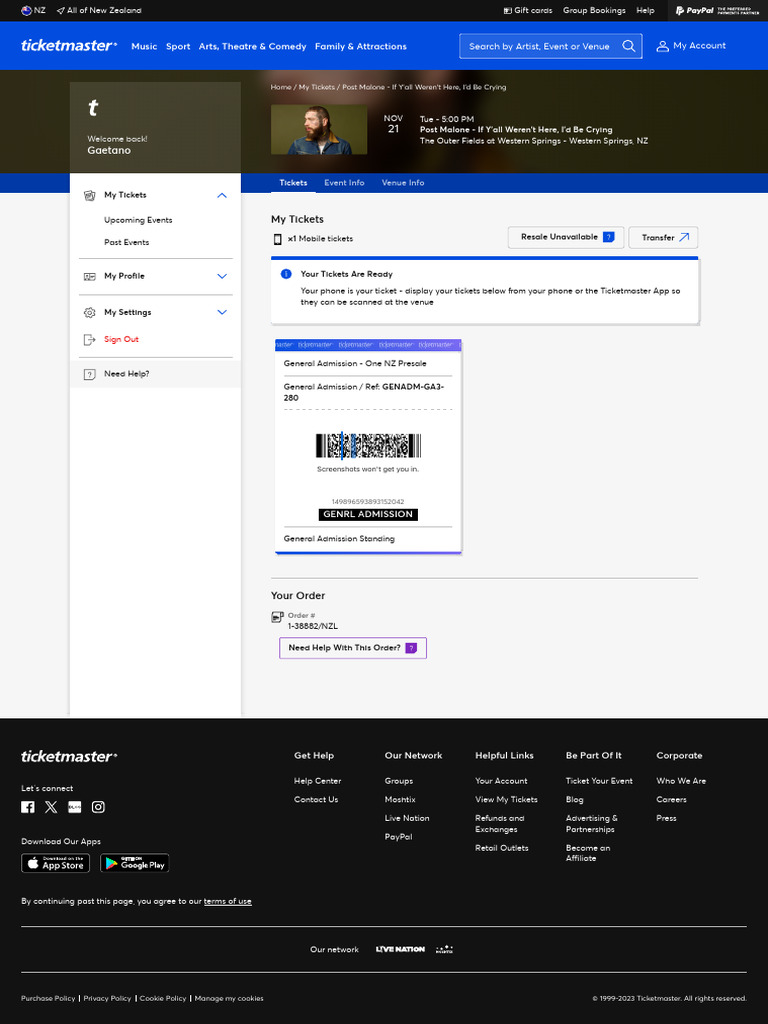The height and width of the screenshot is (1024, 768).
Task: Click the My Profile card icon
Action: [89, 276]
